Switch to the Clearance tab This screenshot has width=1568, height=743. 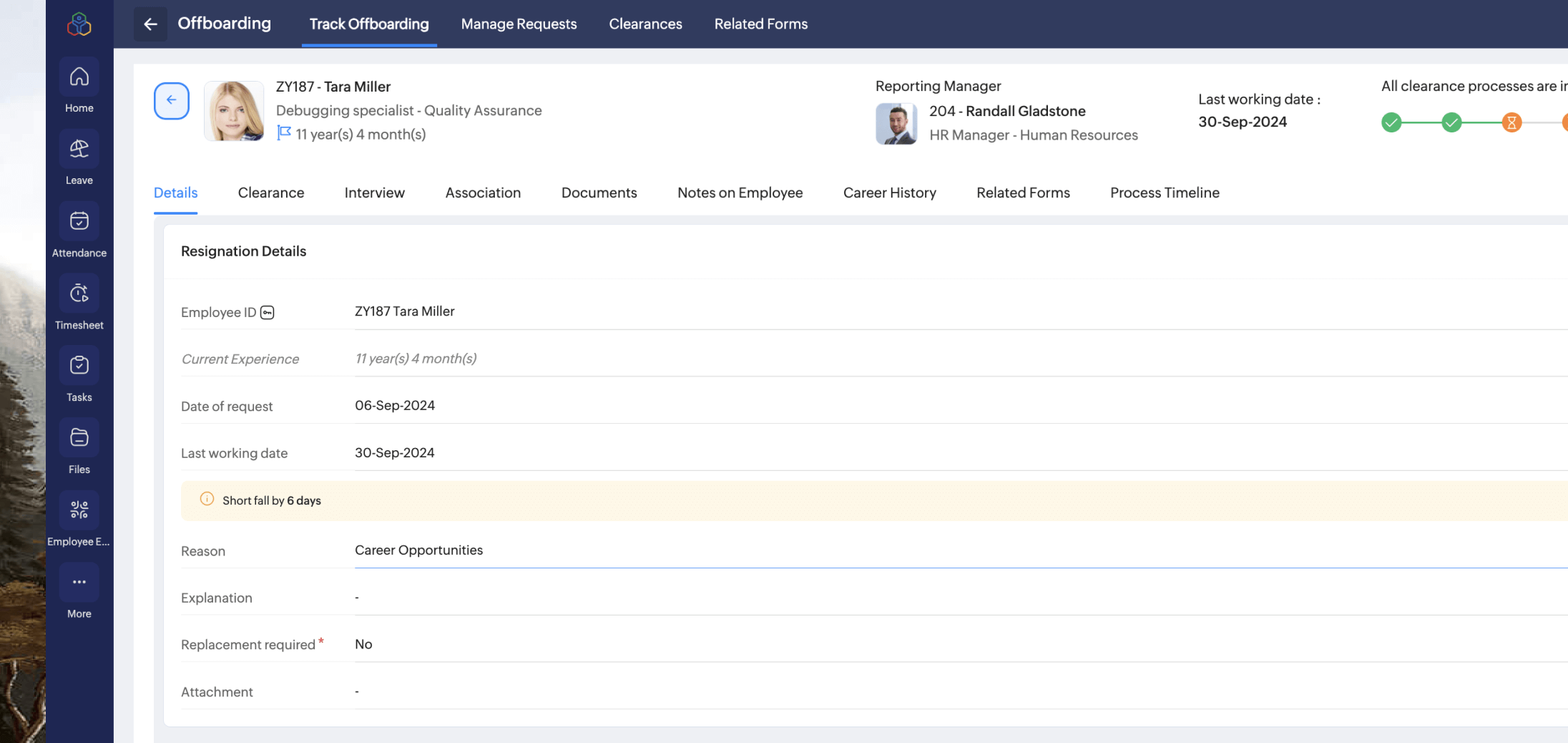pos(271,193)
